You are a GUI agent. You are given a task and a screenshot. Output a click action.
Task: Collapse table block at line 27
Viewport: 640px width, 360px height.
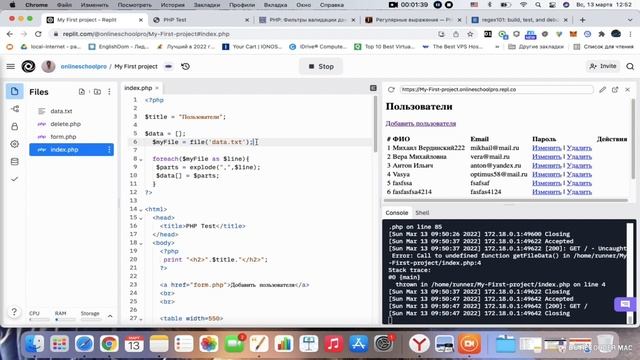point(141,319)
